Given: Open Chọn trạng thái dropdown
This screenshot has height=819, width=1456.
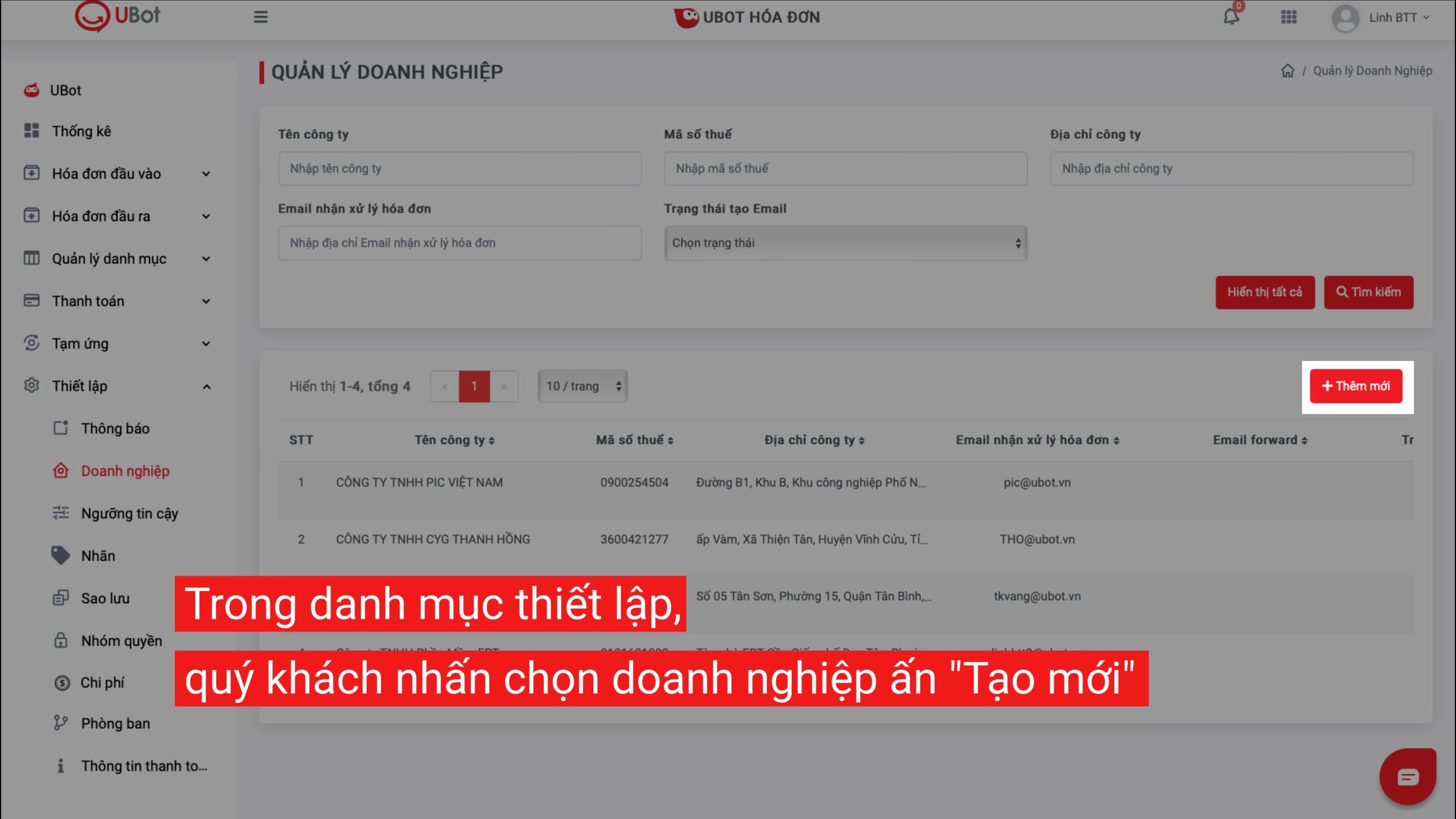Looking at the screenshot, I should click(x=845, y=243).
